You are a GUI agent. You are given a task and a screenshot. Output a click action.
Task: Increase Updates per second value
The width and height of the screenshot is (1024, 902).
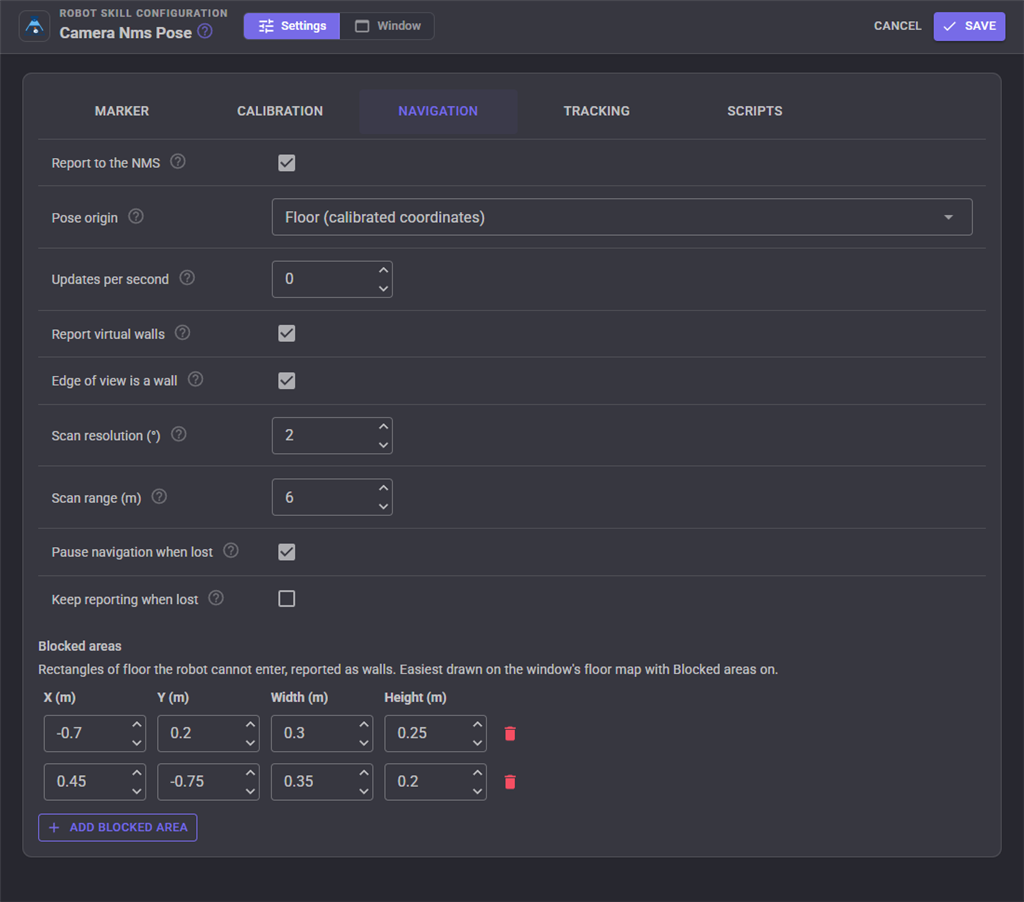tap(383, 270)
